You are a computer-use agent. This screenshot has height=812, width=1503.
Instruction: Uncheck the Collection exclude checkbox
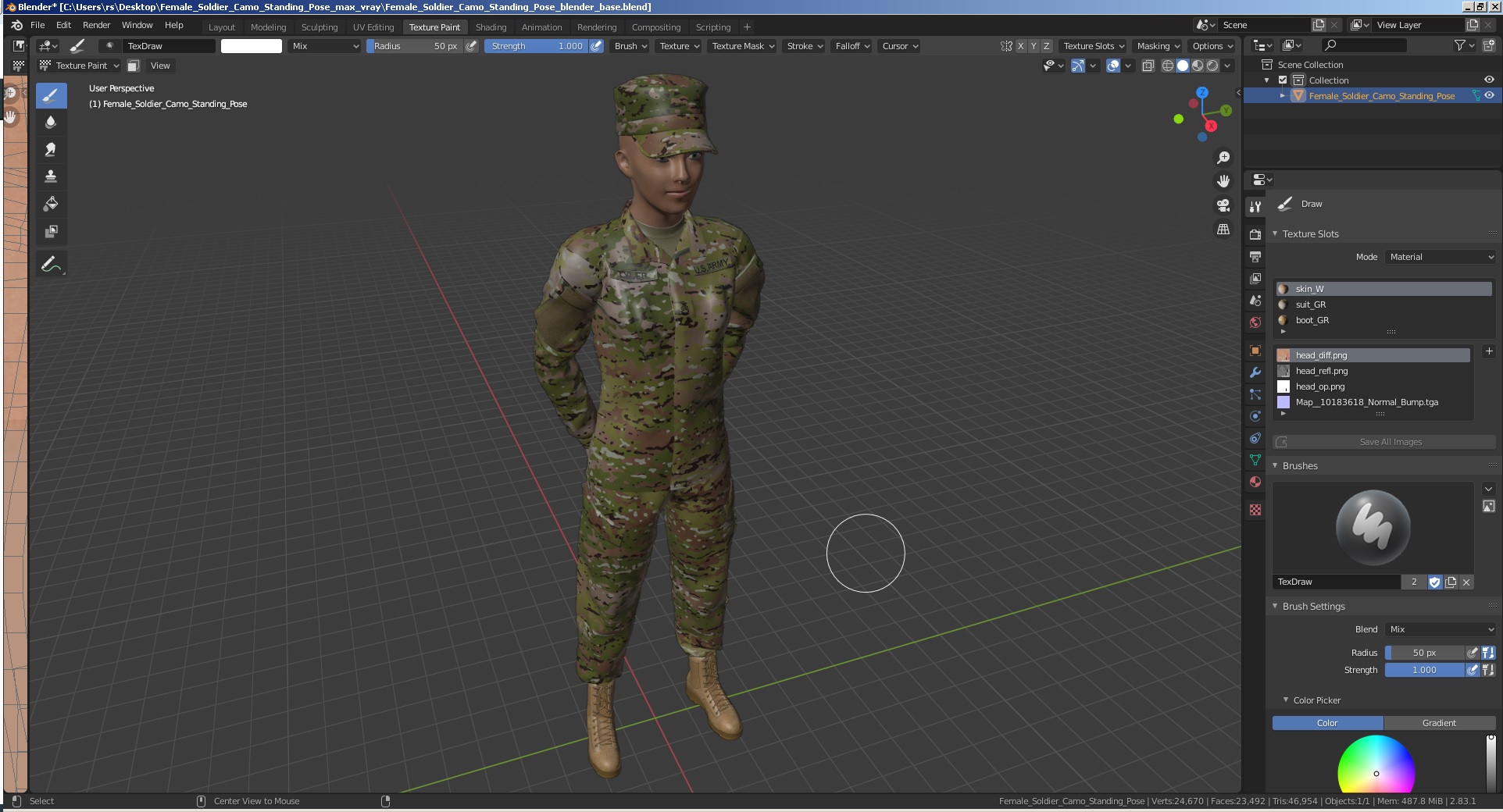1283,80
